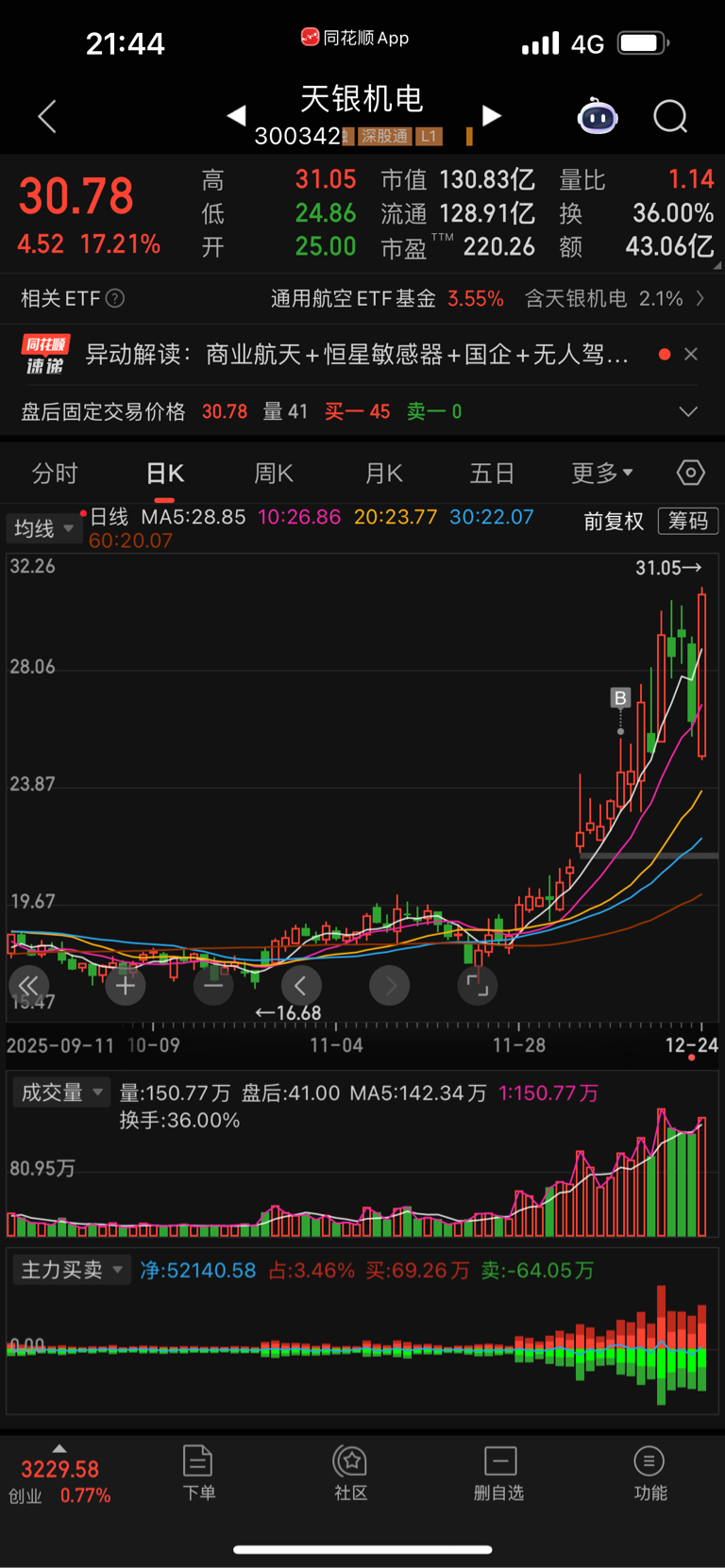This screenshot has width=725, height=1568.
Task: Zoom out the K-line with the minus button
Action: click(x=213, y=986)
